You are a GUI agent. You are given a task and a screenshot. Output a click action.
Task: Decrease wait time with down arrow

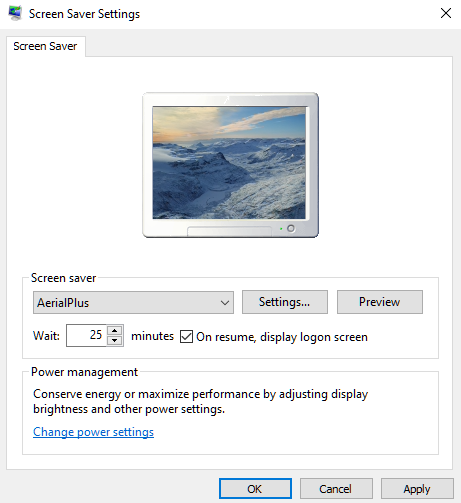(x=115, y=341)
